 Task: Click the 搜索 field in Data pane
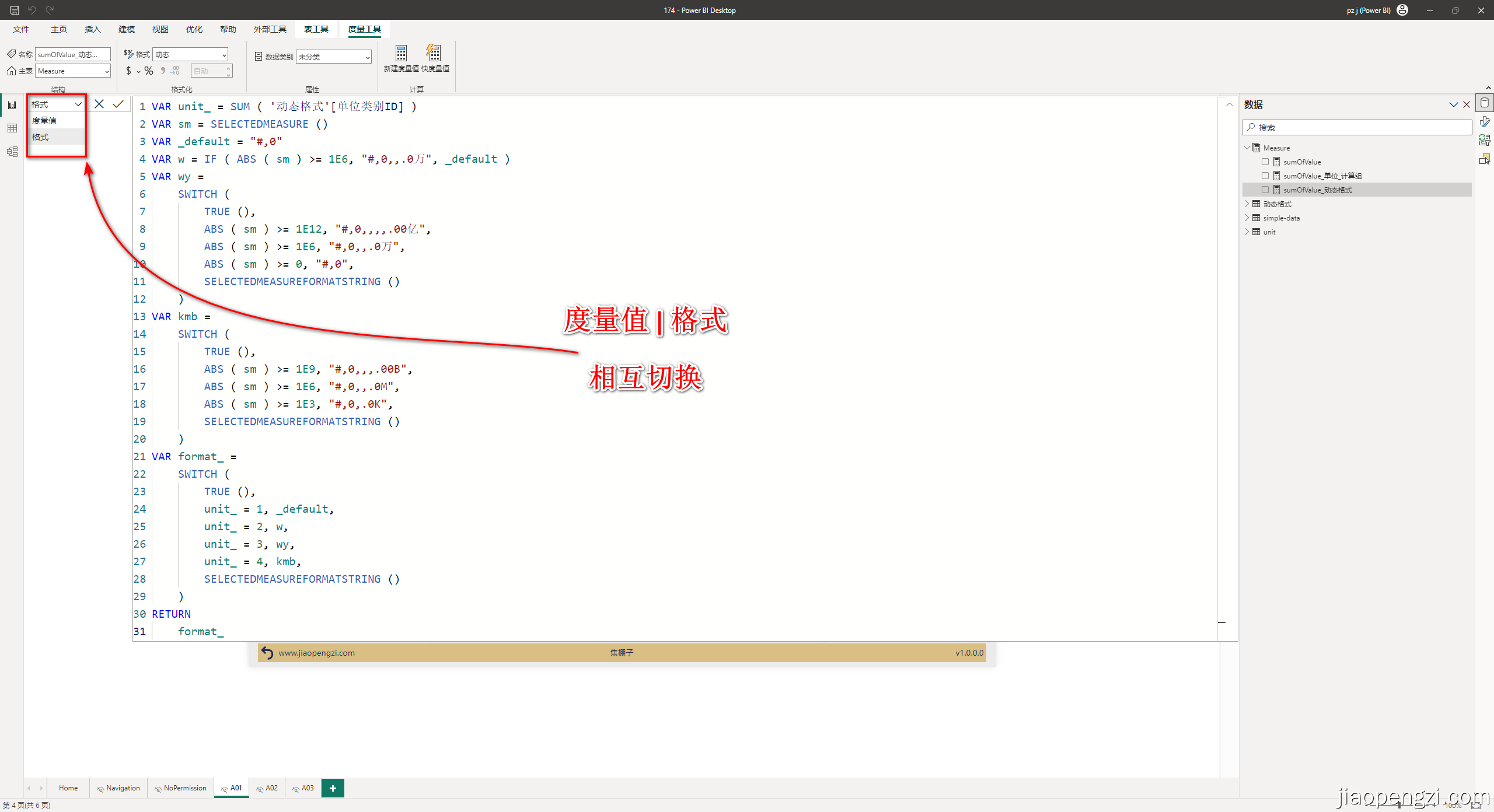click(x=1357, y=127)
